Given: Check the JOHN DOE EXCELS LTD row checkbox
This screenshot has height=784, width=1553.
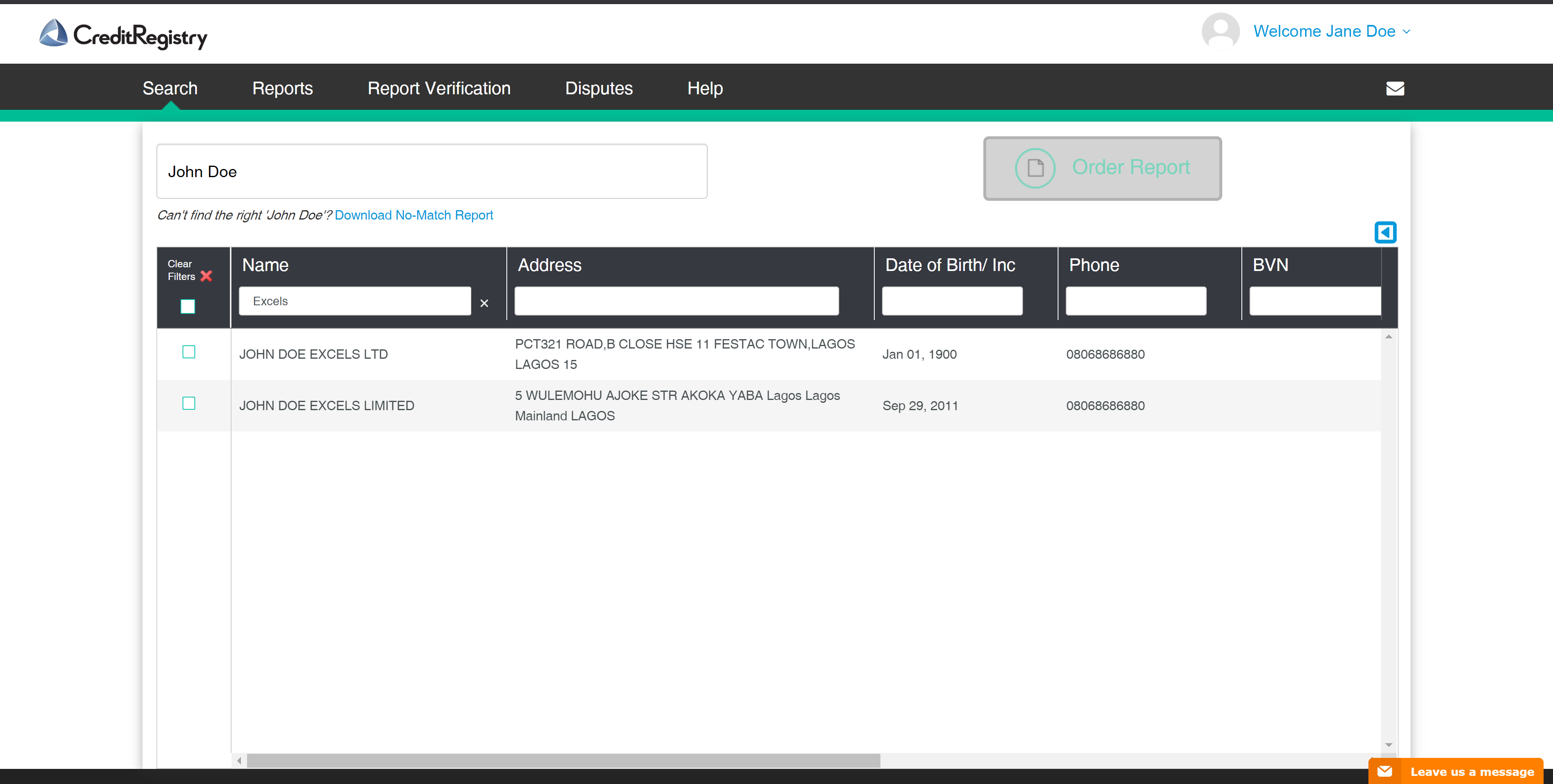Looking at the screenshot, I should pyautogui.click(x=189, y=352).
